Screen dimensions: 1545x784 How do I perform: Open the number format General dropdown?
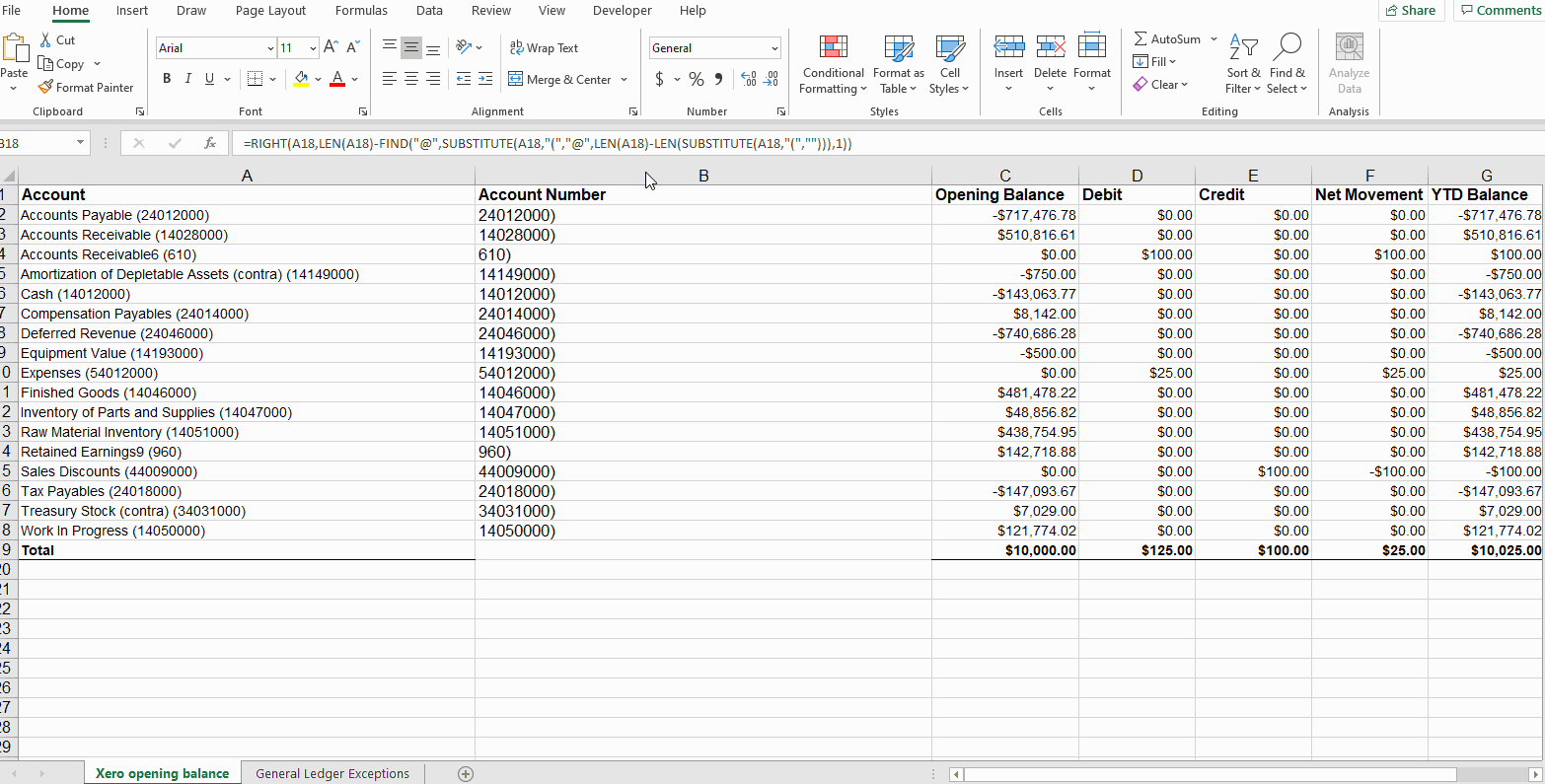pyautogui.click(x=774, y=48)
